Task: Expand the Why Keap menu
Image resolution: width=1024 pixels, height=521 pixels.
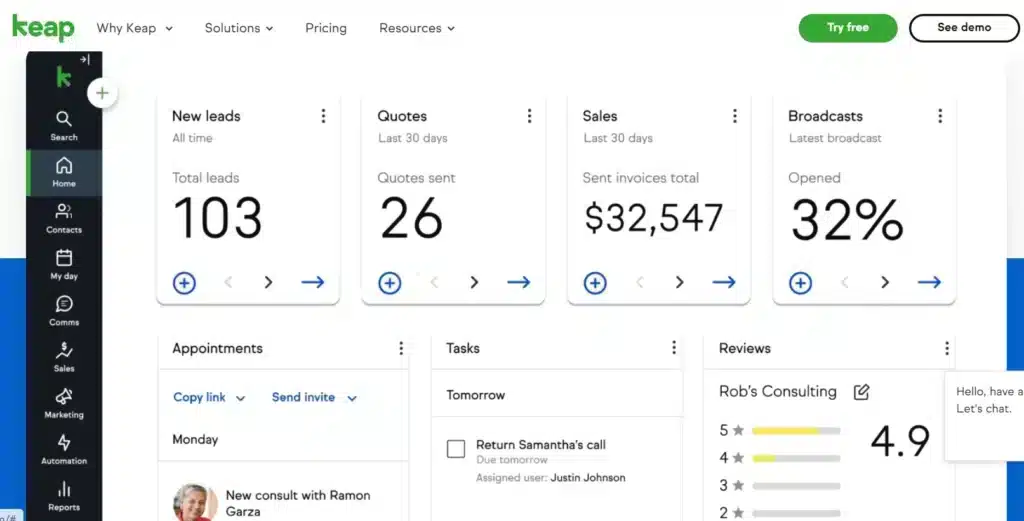Action: coord(135,28)
